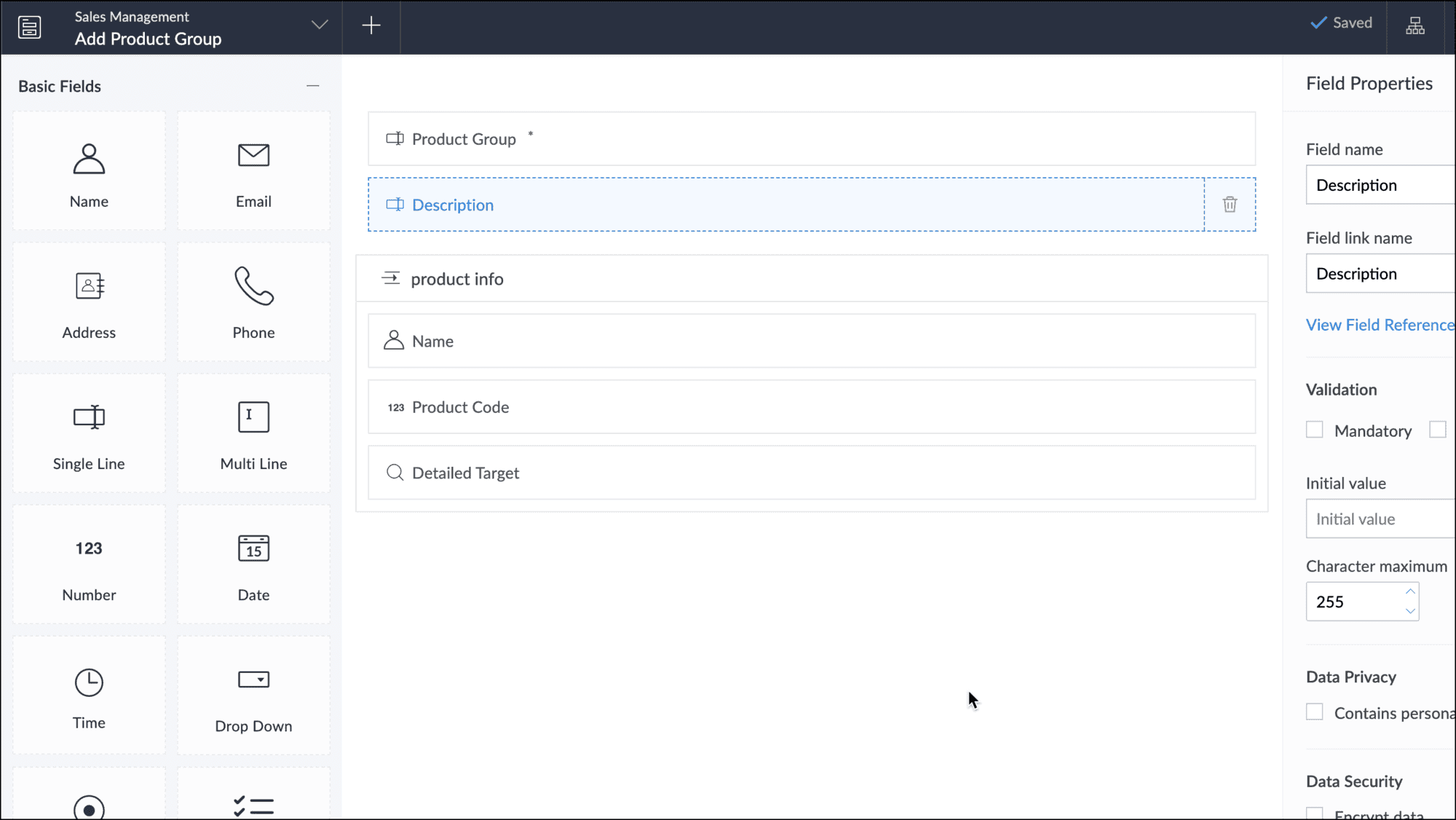Screen dimensions: 1456x820
Task: Select the Phone field icon
Action: pyautogui.click(x=253, y=285)
